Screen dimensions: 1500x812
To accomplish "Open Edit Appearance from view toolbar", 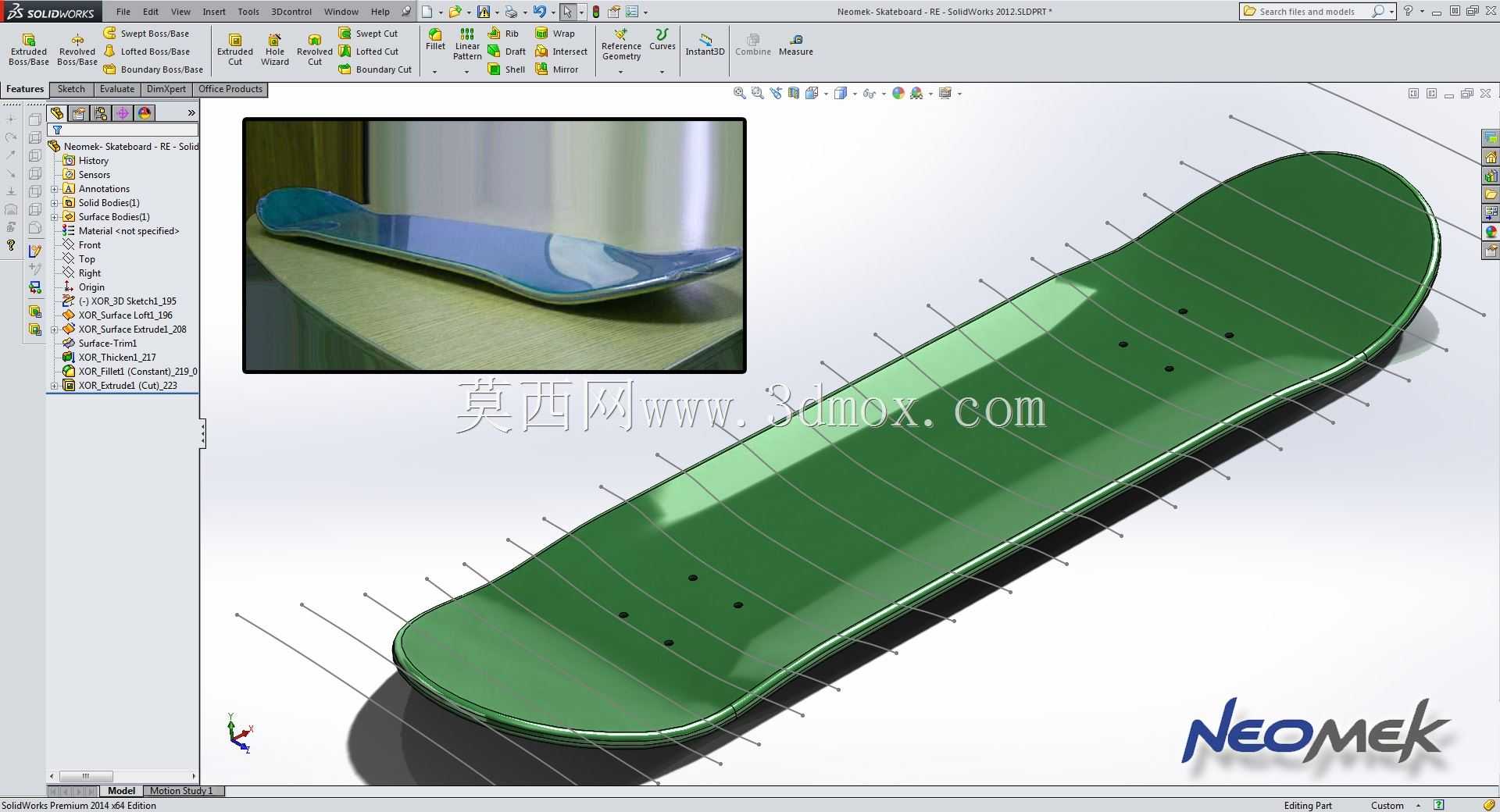I will pos(898,93).
